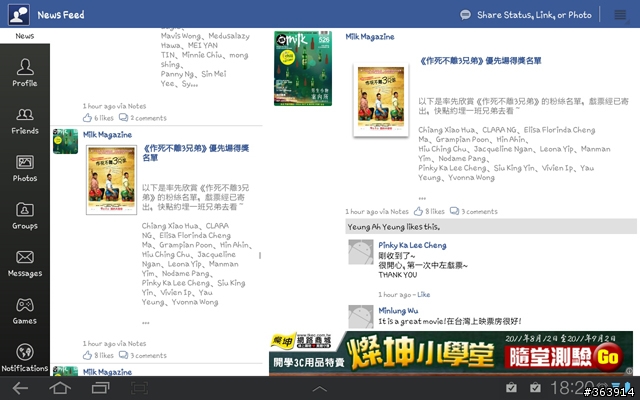Select the News tab in sidebar

tap(25, 36)
